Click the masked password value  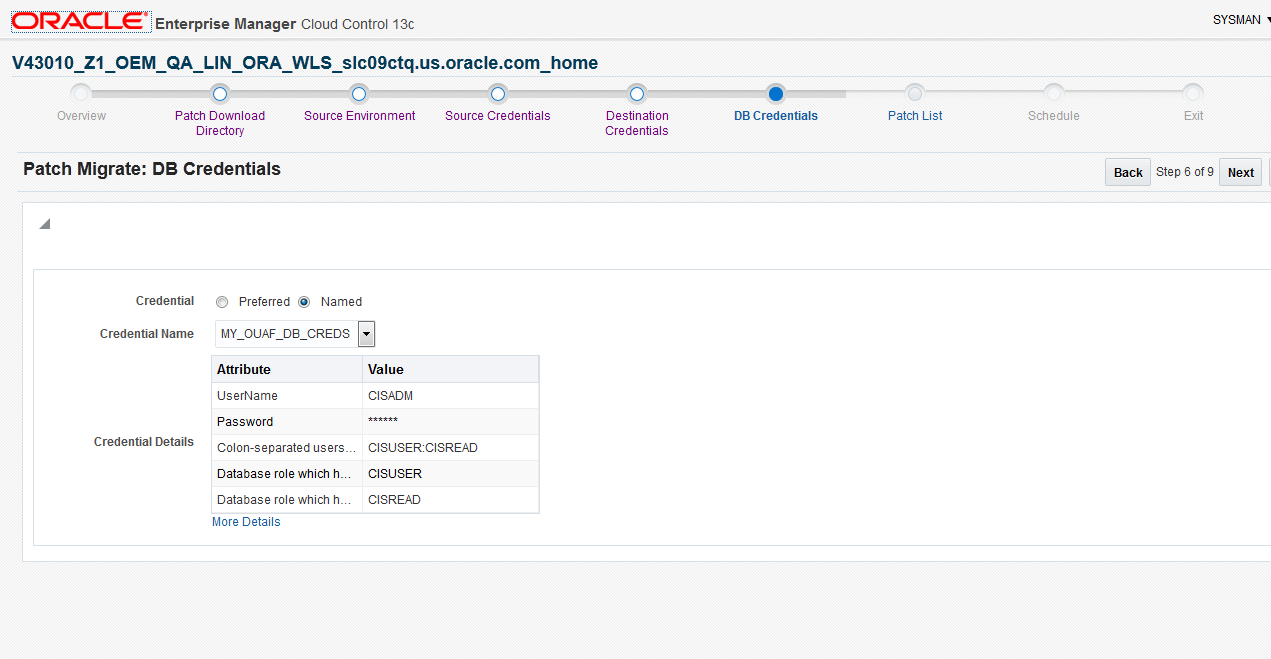pyautogui.click(x=383, y=422)
